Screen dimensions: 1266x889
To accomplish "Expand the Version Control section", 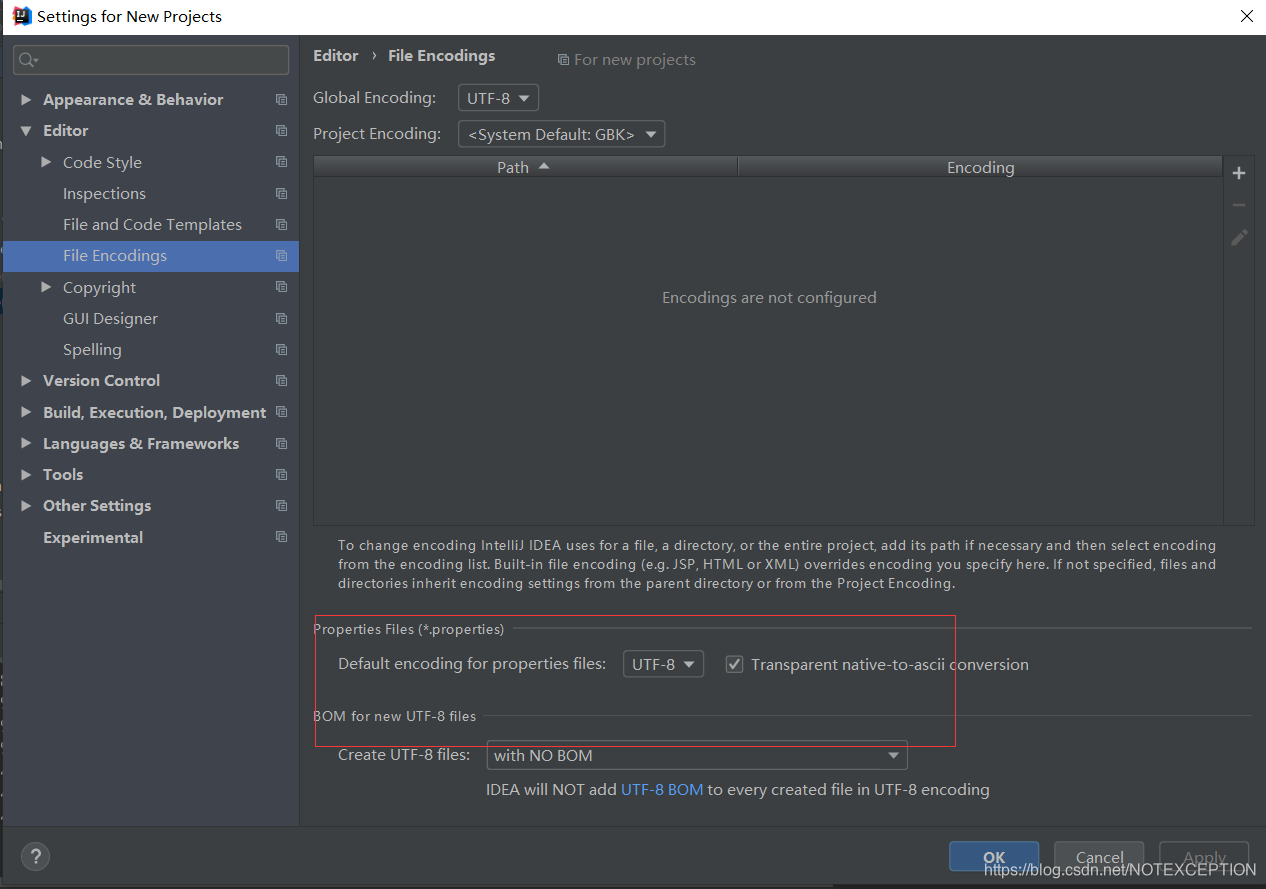I will point(26,381).
